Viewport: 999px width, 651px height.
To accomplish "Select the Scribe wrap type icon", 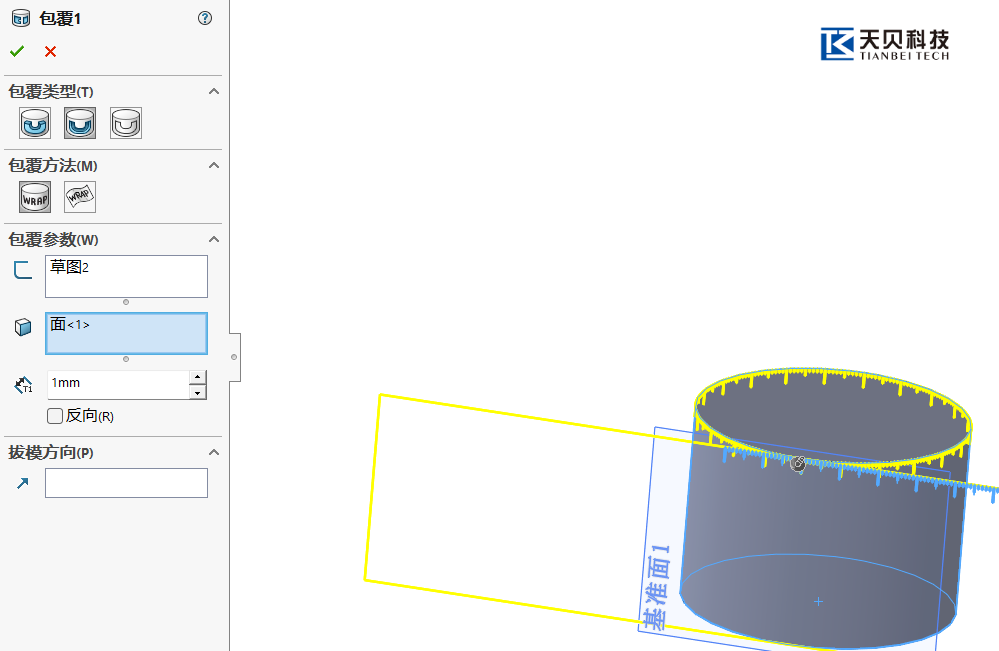I will tap(126, 123).
